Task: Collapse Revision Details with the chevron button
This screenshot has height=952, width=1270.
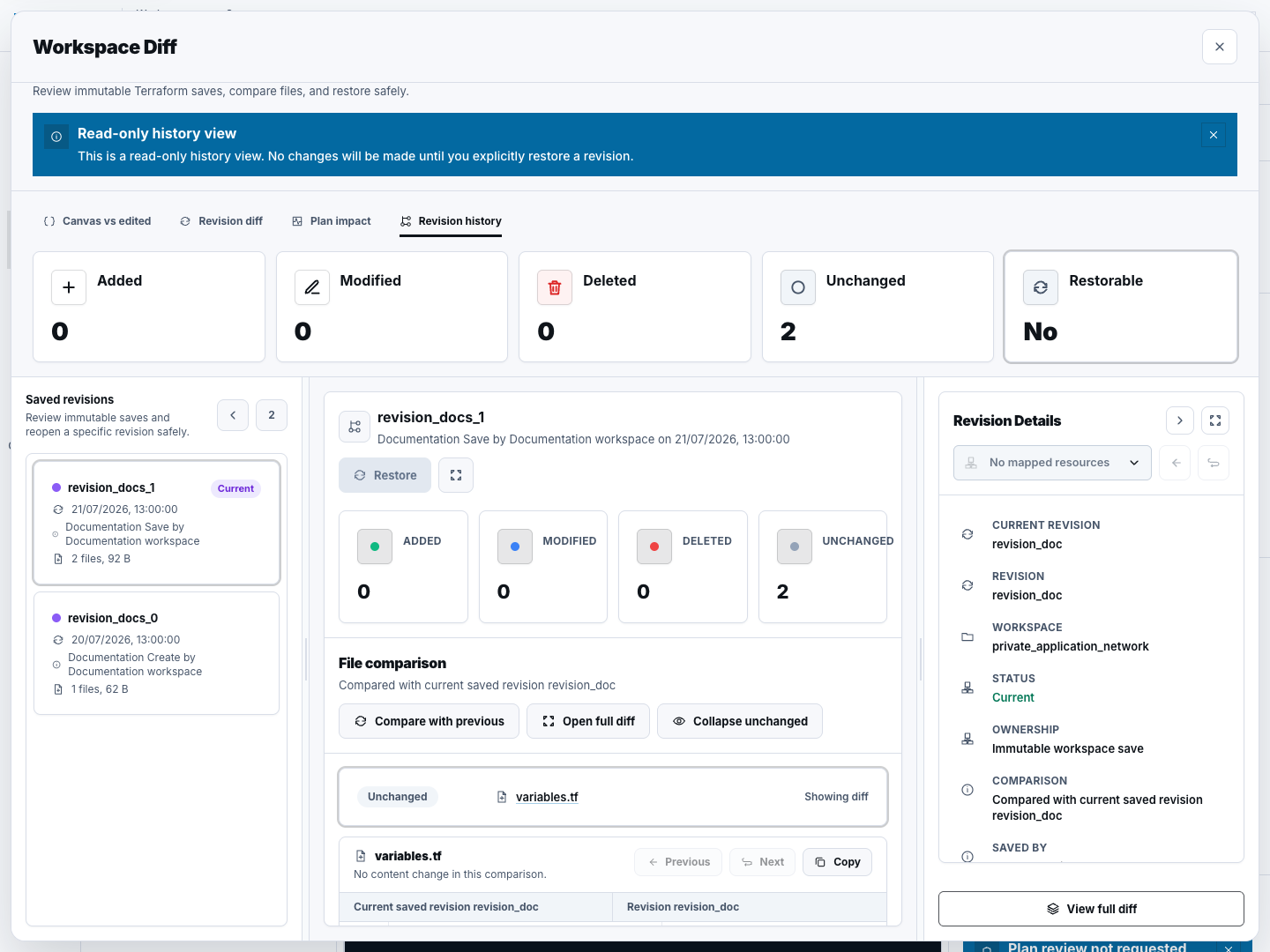Action: (1180, 420)
